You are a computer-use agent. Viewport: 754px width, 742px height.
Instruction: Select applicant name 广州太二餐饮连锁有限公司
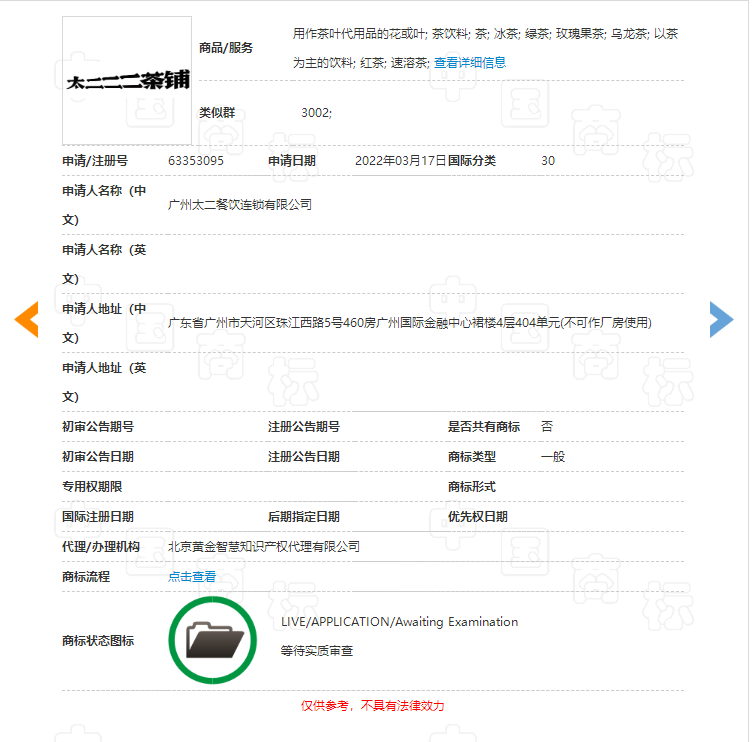pyautogui.click(x=240, y=205)
